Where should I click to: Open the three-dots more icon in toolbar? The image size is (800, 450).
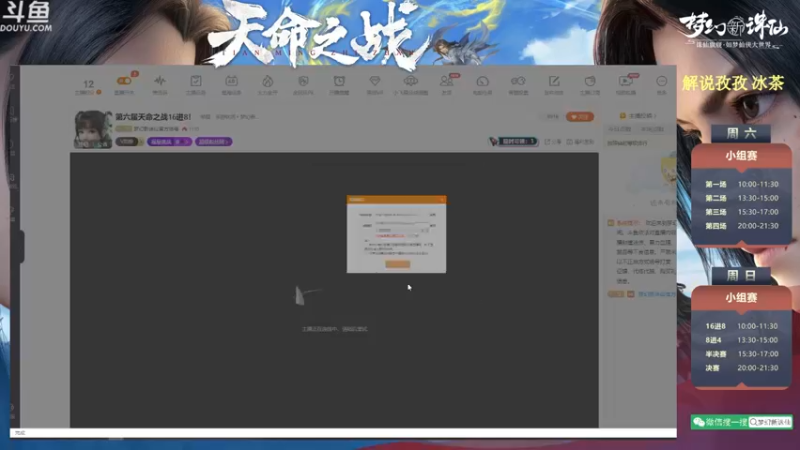(661, 81)
